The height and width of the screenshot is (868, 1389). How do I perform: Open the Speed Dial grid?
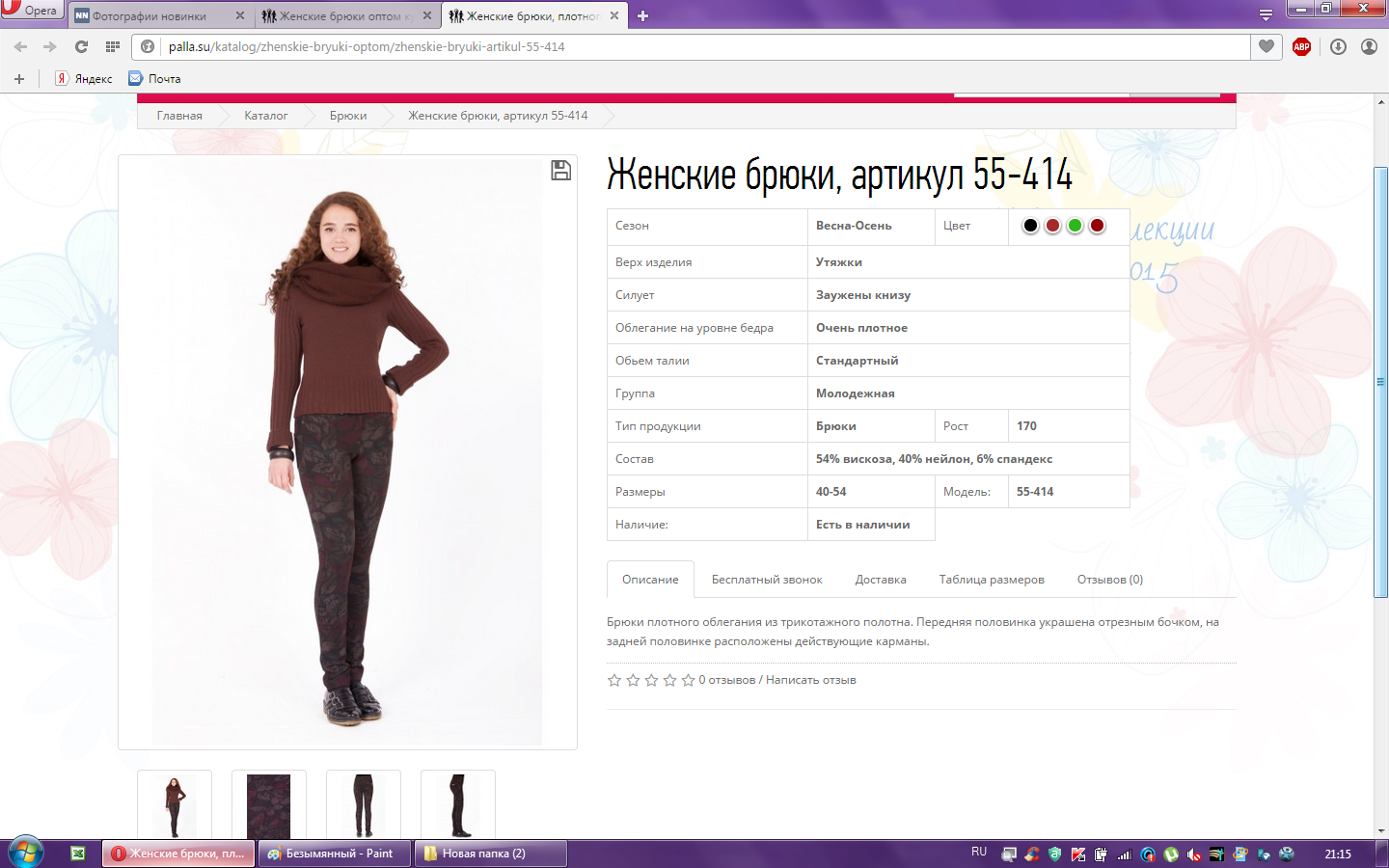pyautogui.click(x=113, y=46)
